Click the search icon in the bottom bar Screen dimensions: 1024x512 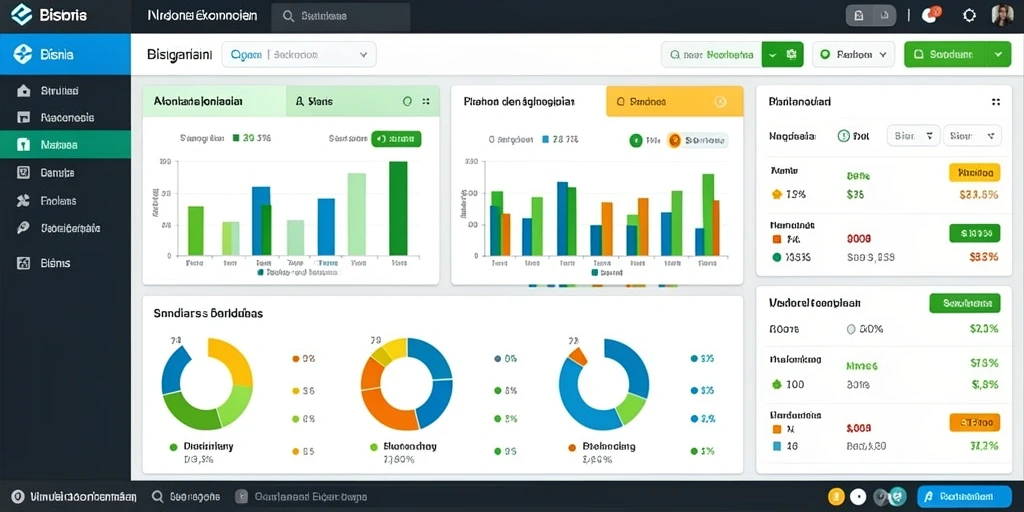pyautogui.click(x=157, y=497)
